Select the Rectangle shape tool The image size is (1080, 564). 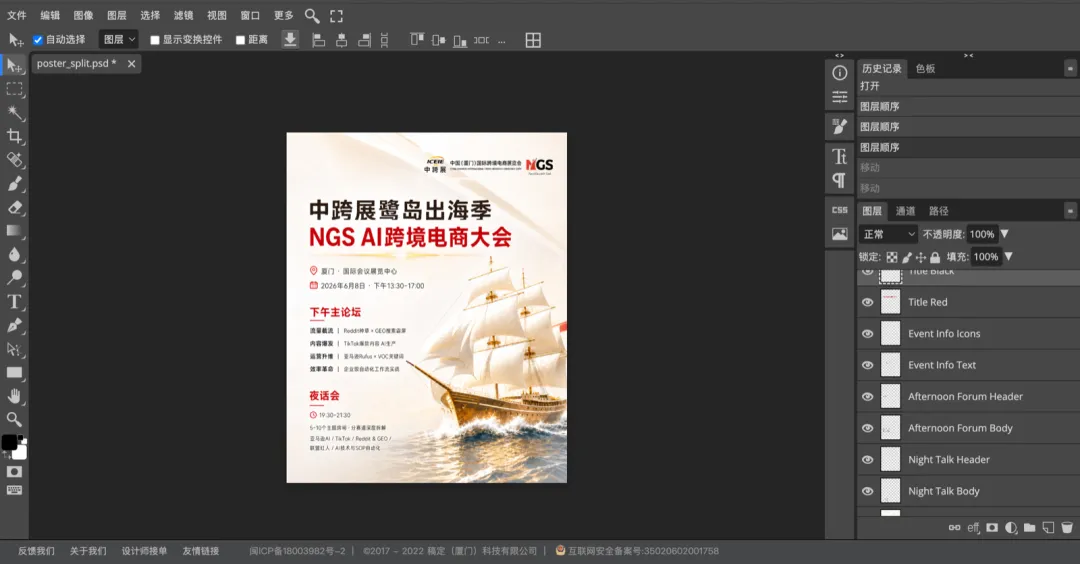[14, 373]
